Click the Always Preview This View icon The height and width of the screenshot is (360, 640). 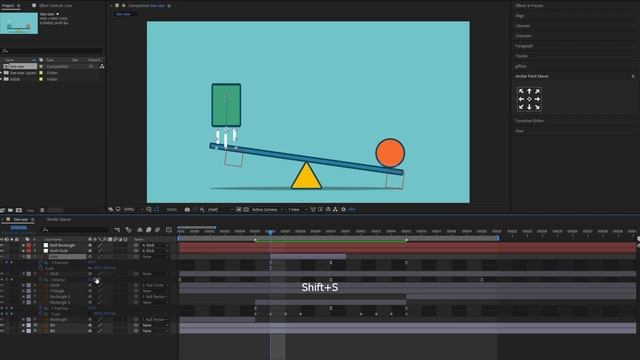111,209
